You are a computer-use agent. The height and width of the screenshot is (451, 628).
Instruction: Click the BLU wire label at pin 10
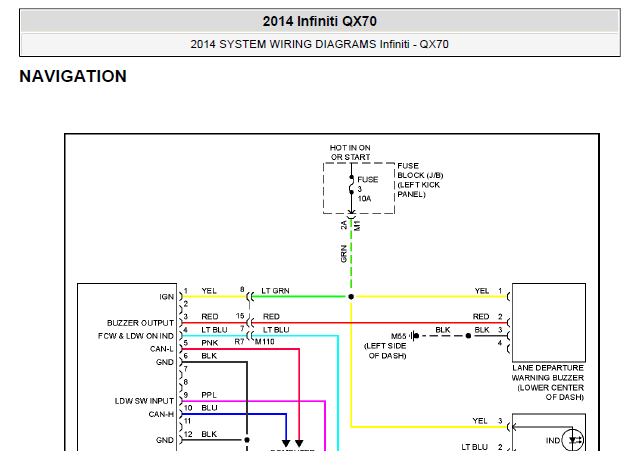click(x=209, y=408)
